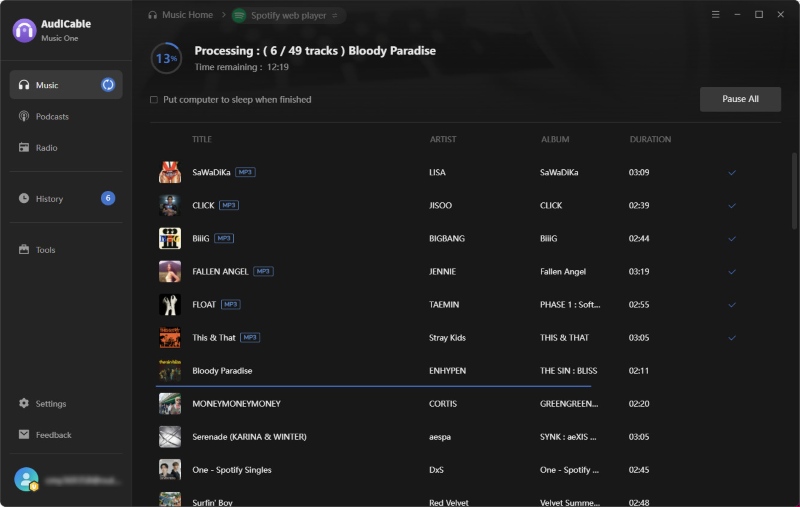Screen dimensions: 800x507
Task: Open Settings from the sidebar
Action: pyautogui.click(x=66, y=403)
